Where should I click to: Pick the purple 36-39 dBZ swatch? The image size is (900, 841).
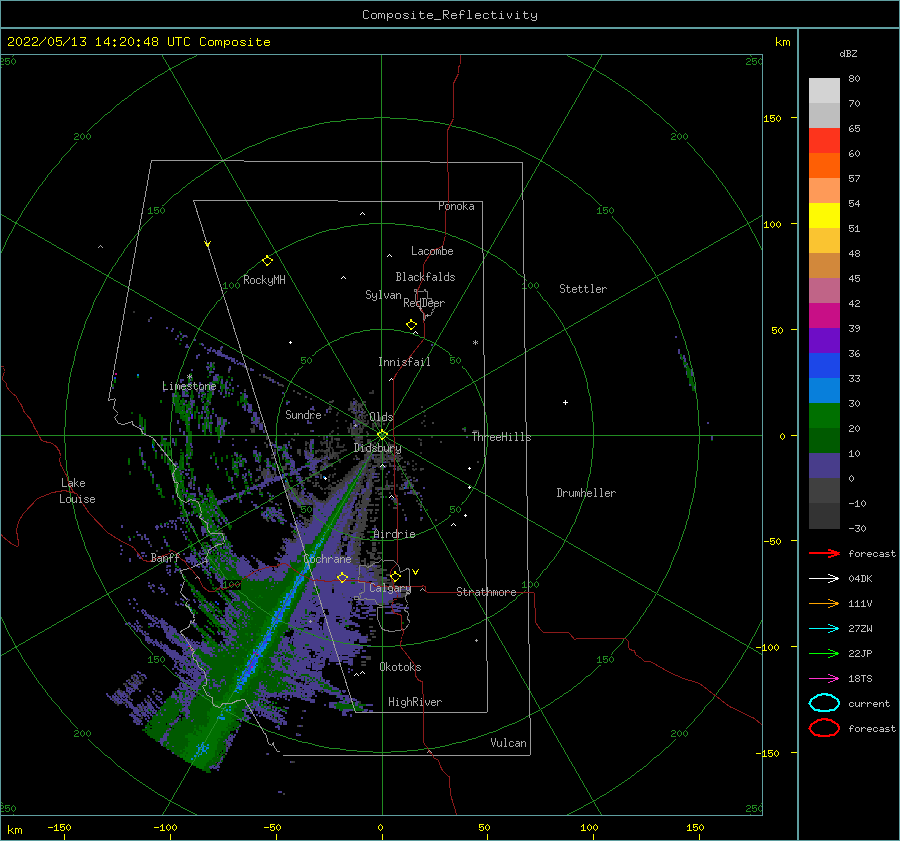click(x=824, y=341)
